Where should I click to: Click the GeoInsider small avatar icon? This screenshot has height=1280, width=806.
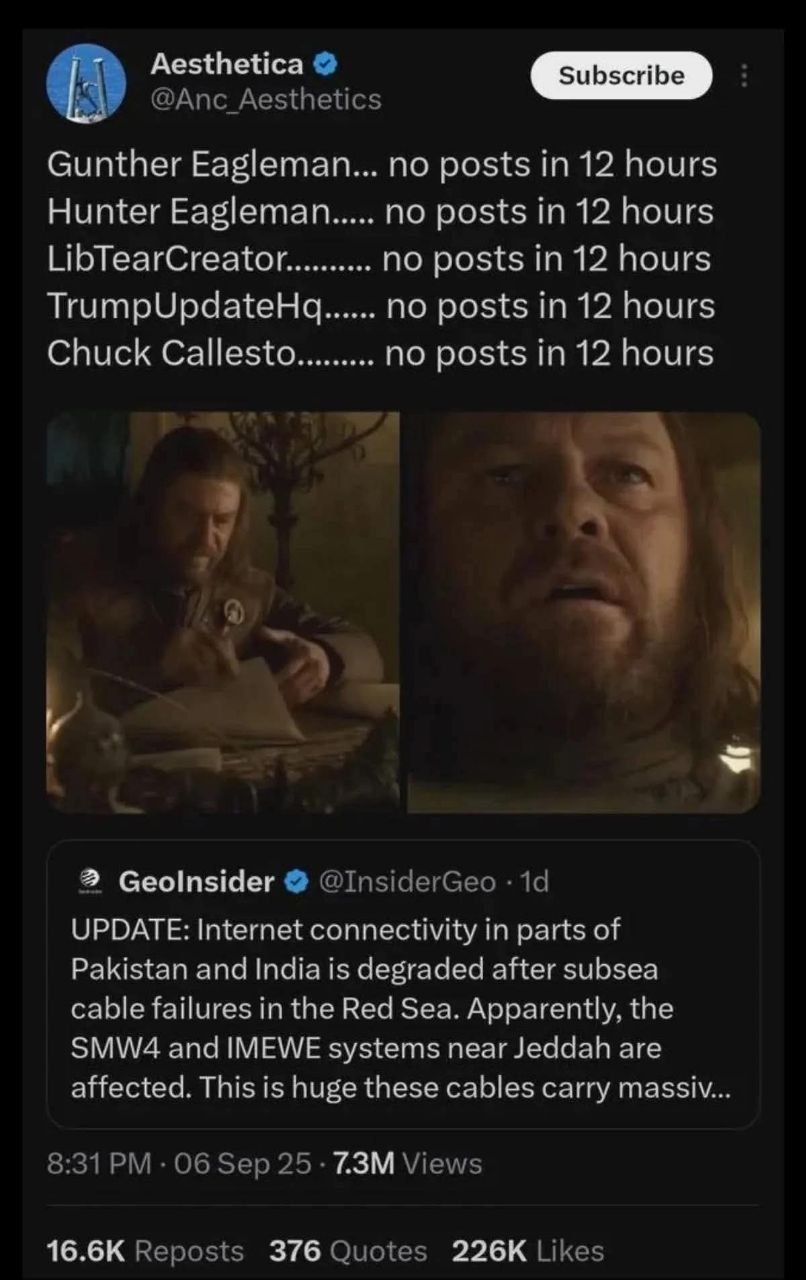click(x=90, y=881)
